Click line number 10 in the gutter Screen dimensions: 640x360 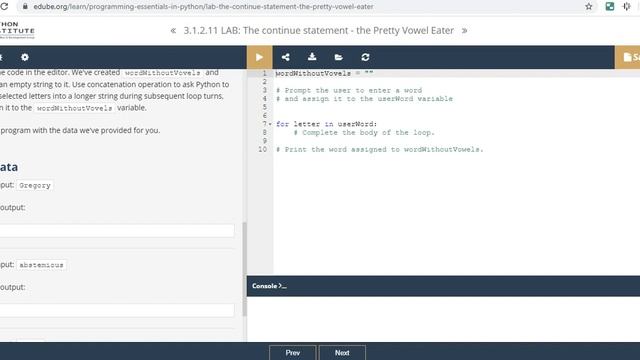point(262,150)
